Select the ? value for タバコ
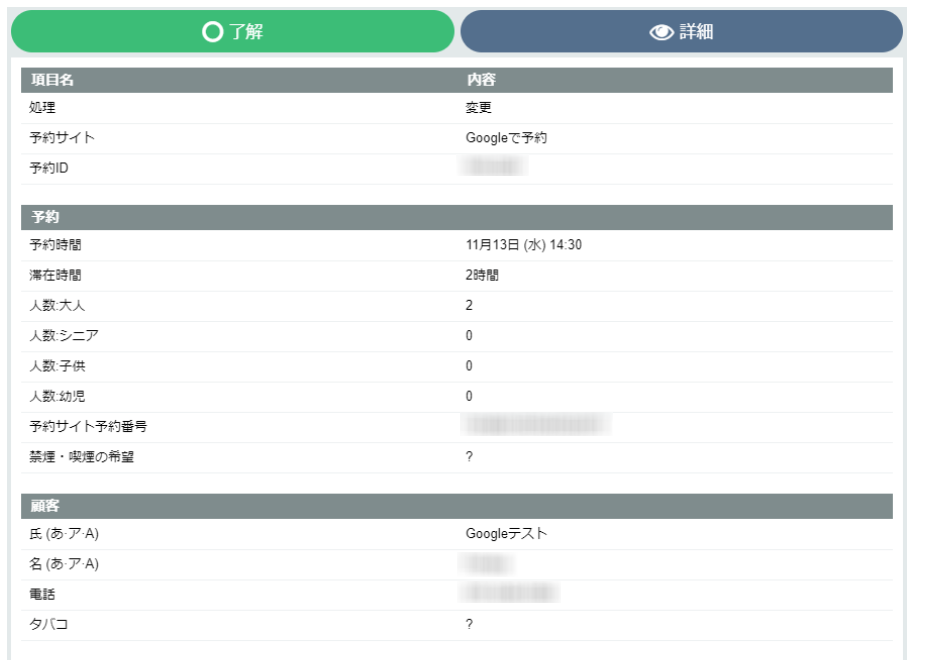This screenshot has height=660, width=927. pyautogui.click(x=469, y=625)
